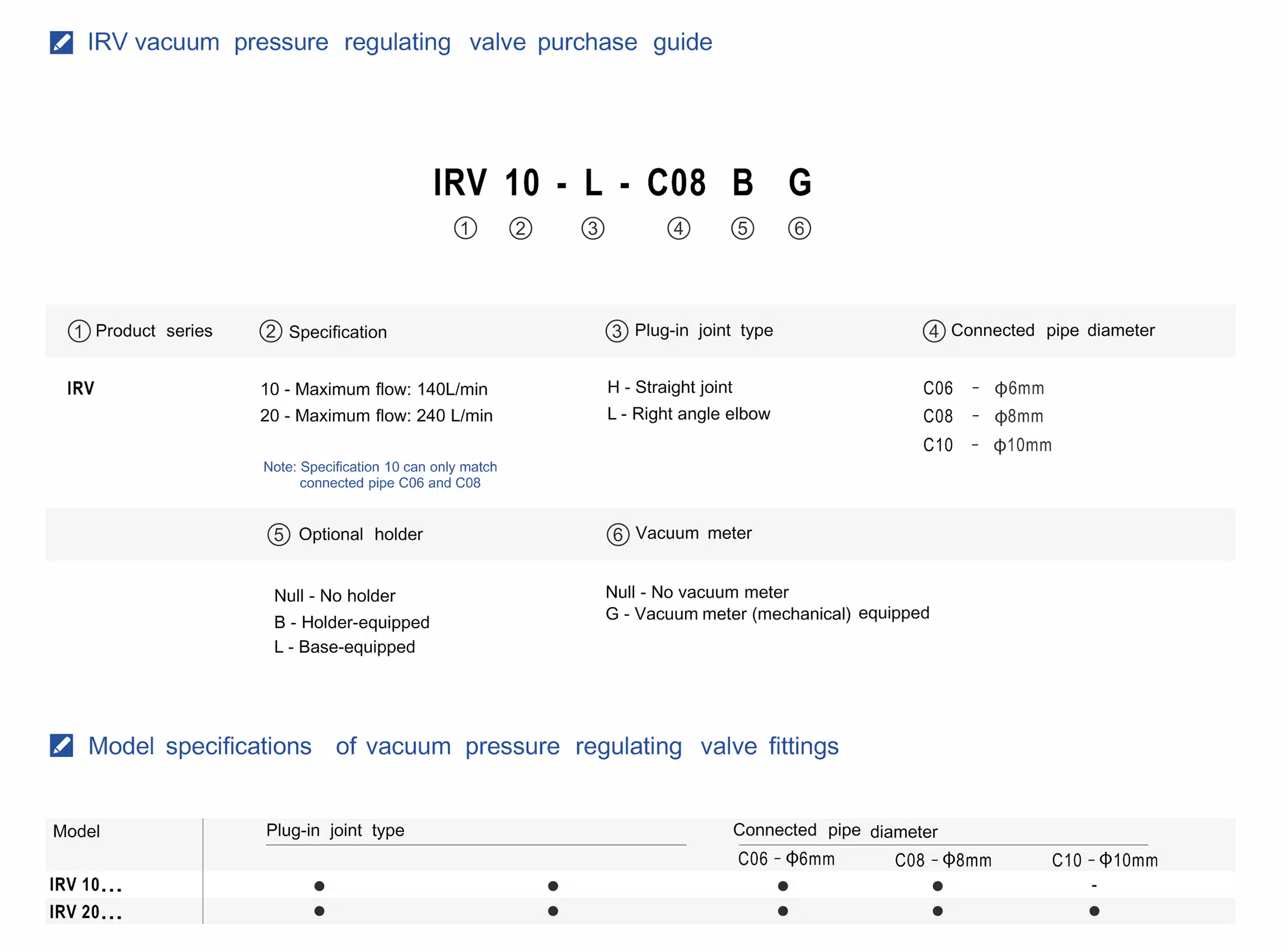This screenshot has width=1288, height=952.
Task: Click the IRV 10 dot under C08 column
Action: 937,886
